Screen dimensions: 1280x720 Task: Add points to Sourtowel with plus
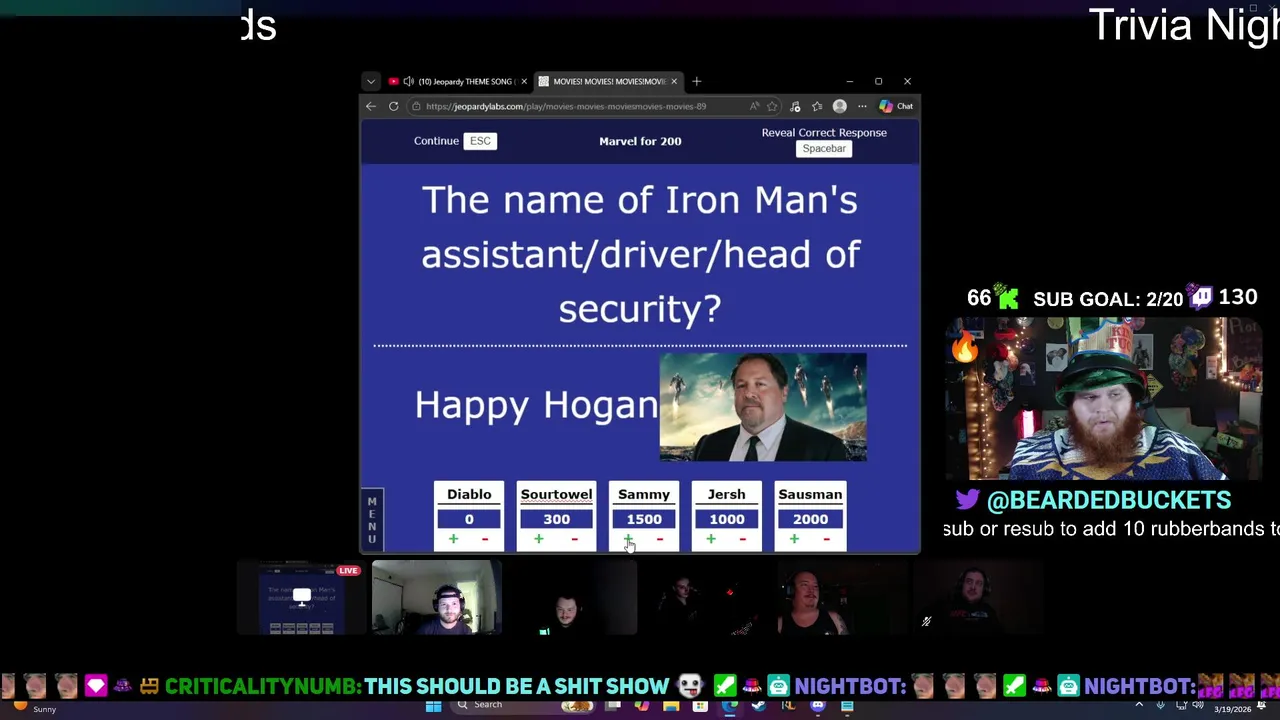(538, 539)
